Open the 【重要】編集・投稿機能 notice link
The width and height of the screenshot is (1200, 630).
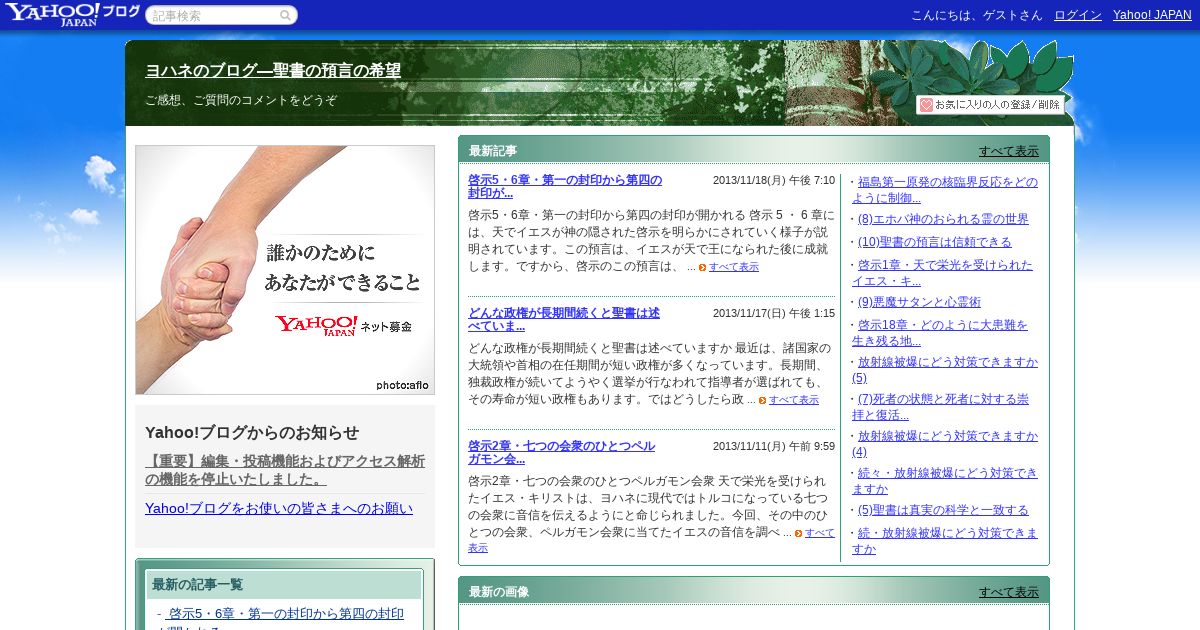(x=285, y=470)
